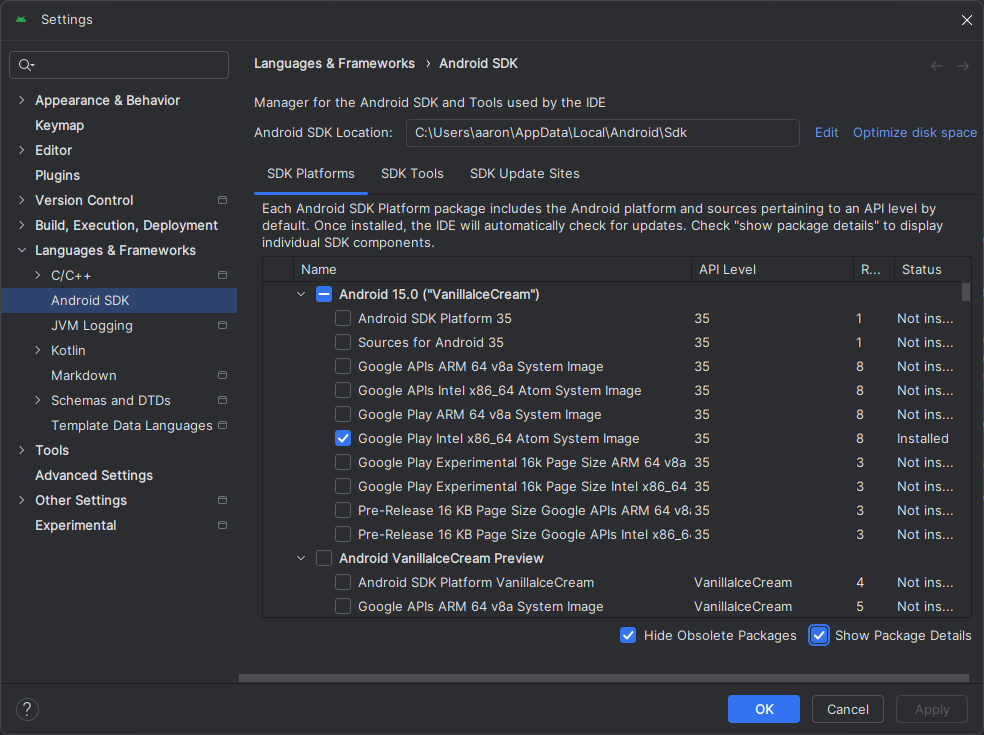Viewport: 984px width, 735px height.
Task: Click the back navigation arrow icon
Action: coord(937,66)
